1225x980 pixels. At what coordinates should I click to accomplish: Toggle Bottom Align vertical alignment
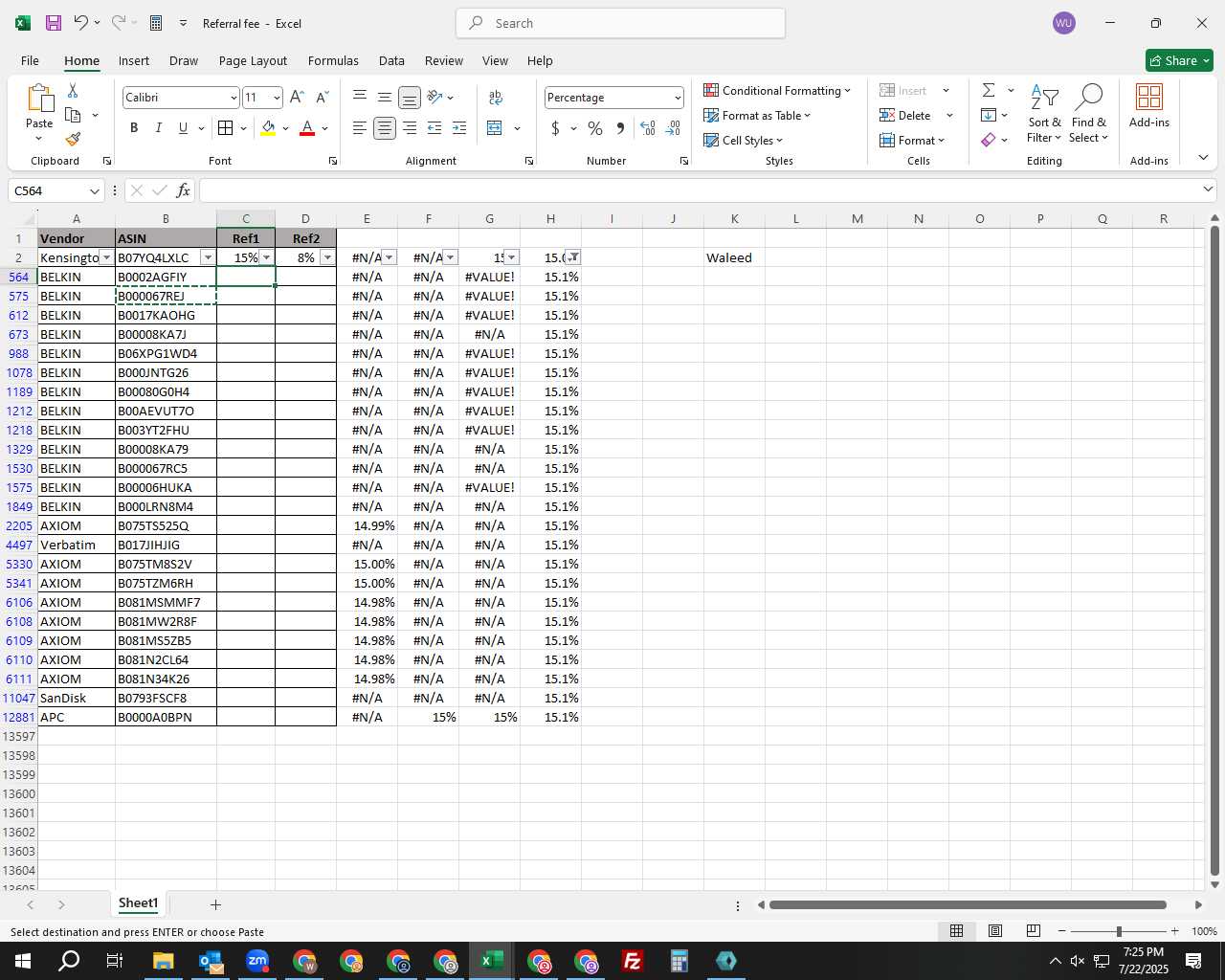410,98
